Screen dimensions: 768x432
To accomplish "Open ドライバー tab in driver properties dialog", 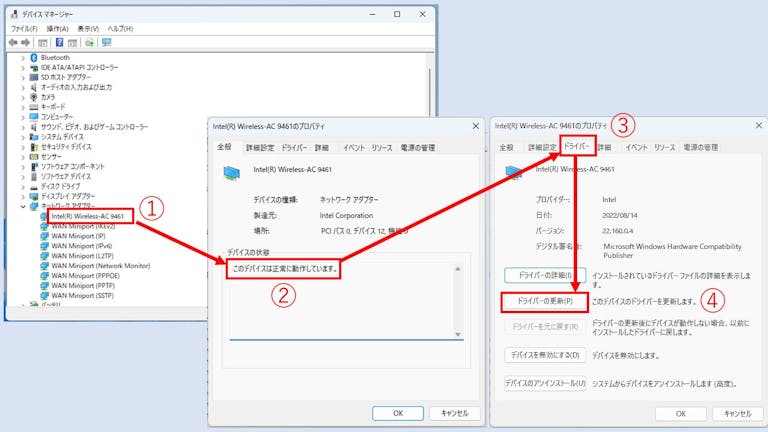I will [x=577, y=146].
